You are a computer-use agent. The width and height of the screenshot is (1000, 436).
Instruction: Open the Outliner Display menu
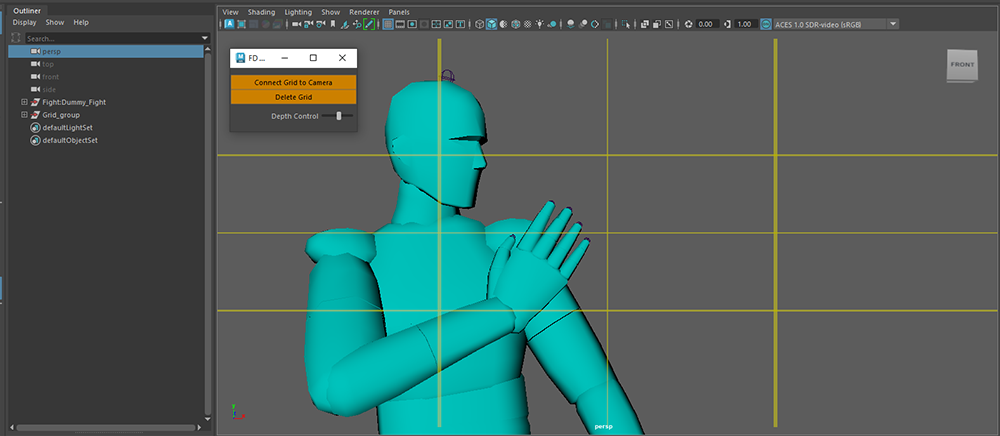point(24,22)
